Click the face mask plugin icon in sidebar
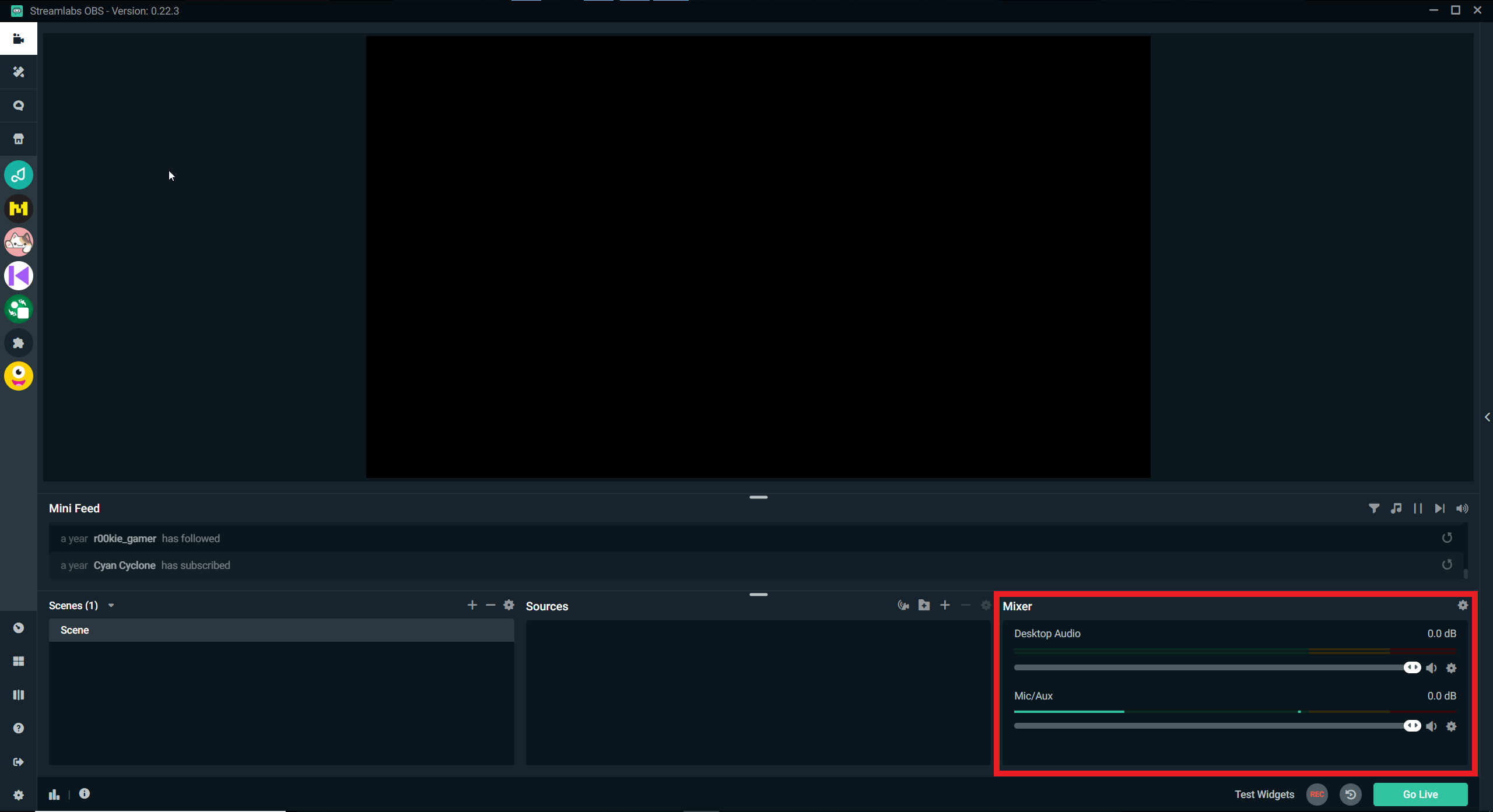Viewport: 1493px width, 812px height. coord(18,376)
